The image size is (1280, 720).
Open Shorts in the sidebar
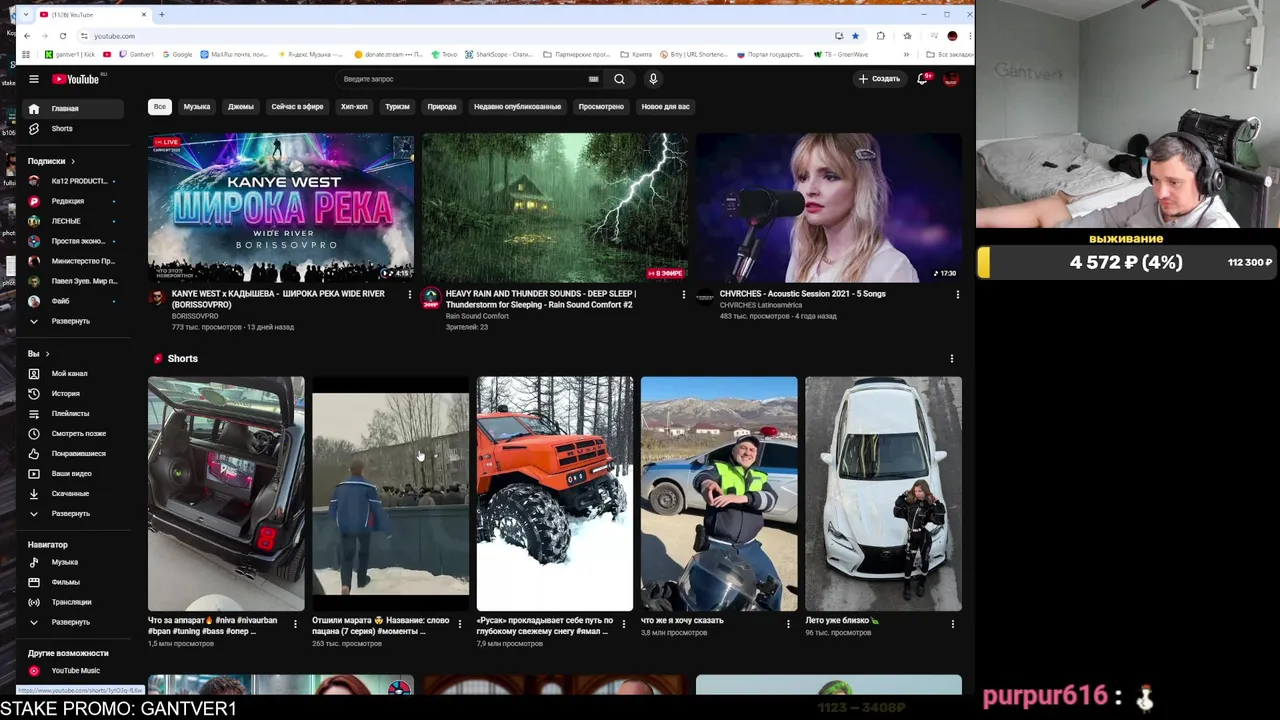coord(72,129)
